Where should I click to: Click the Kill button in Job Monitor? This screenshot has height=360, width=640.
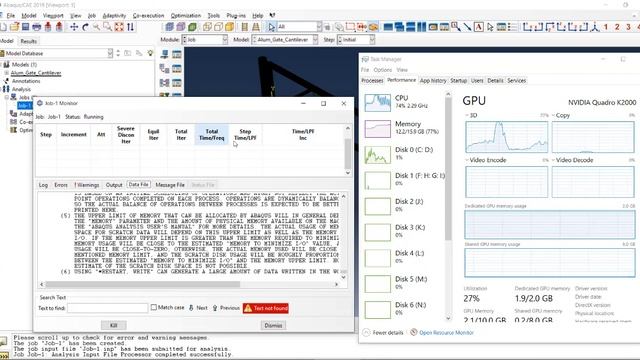pos(113,325)
